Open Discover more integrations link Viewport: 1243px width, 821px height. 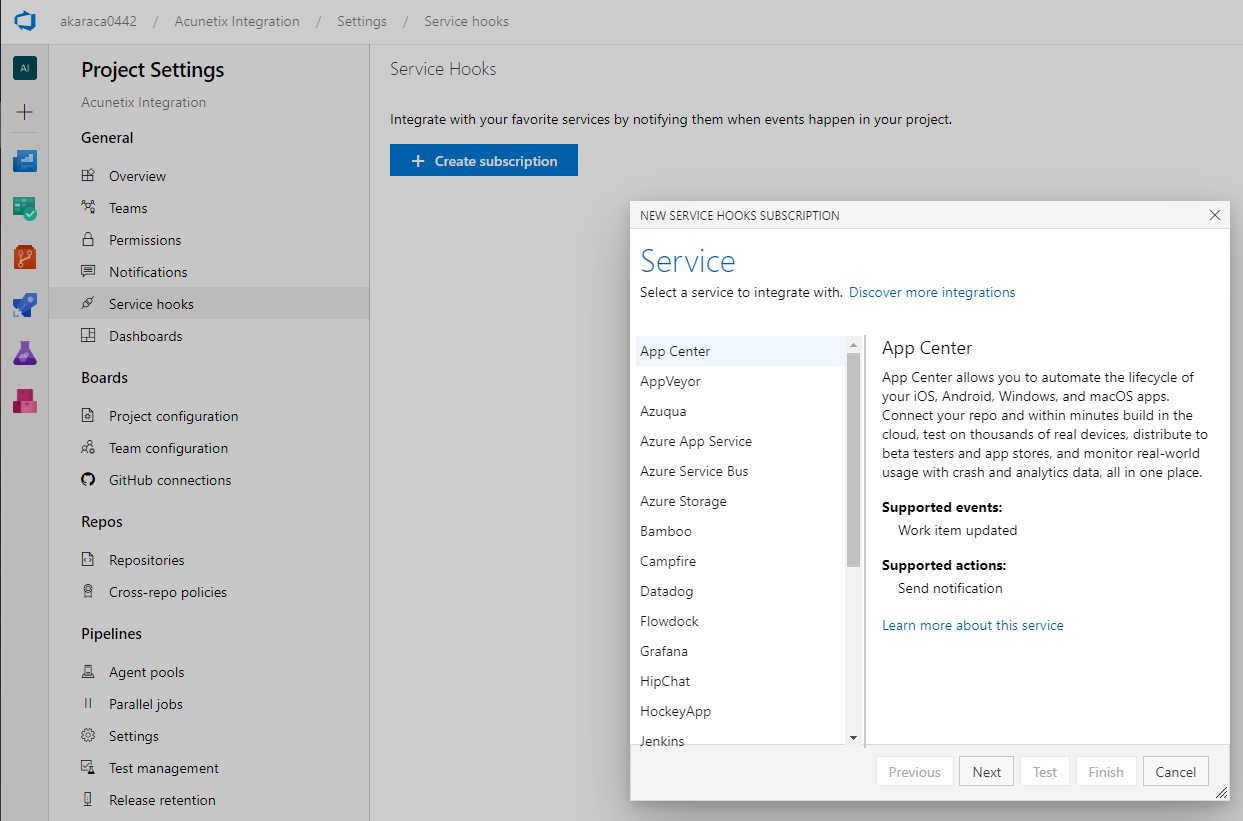[x=932, y=293]
